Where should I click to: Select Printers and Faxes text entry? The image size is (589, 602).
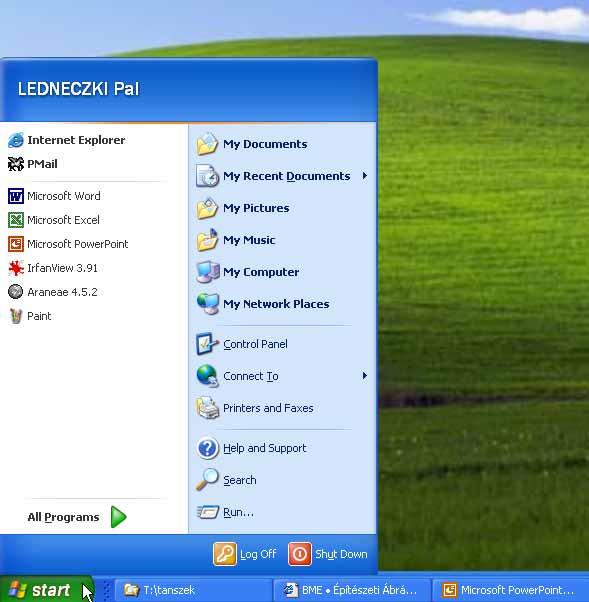(268, 408)
